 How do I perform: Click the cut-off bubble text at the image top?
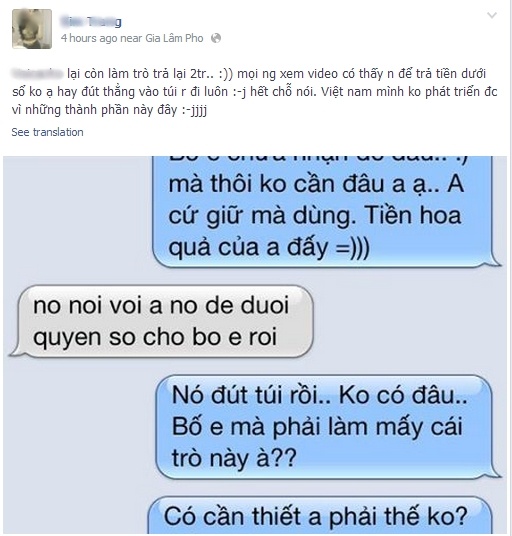pyautogui.click(x=318, y=158)
